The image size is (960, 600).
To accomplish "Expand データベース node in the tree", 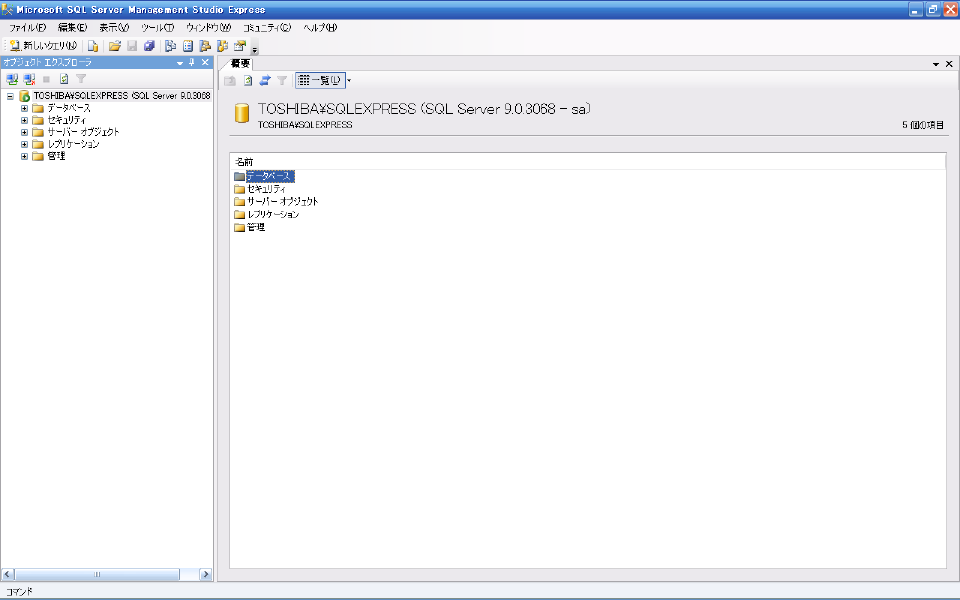I will [x=24, y=108].
